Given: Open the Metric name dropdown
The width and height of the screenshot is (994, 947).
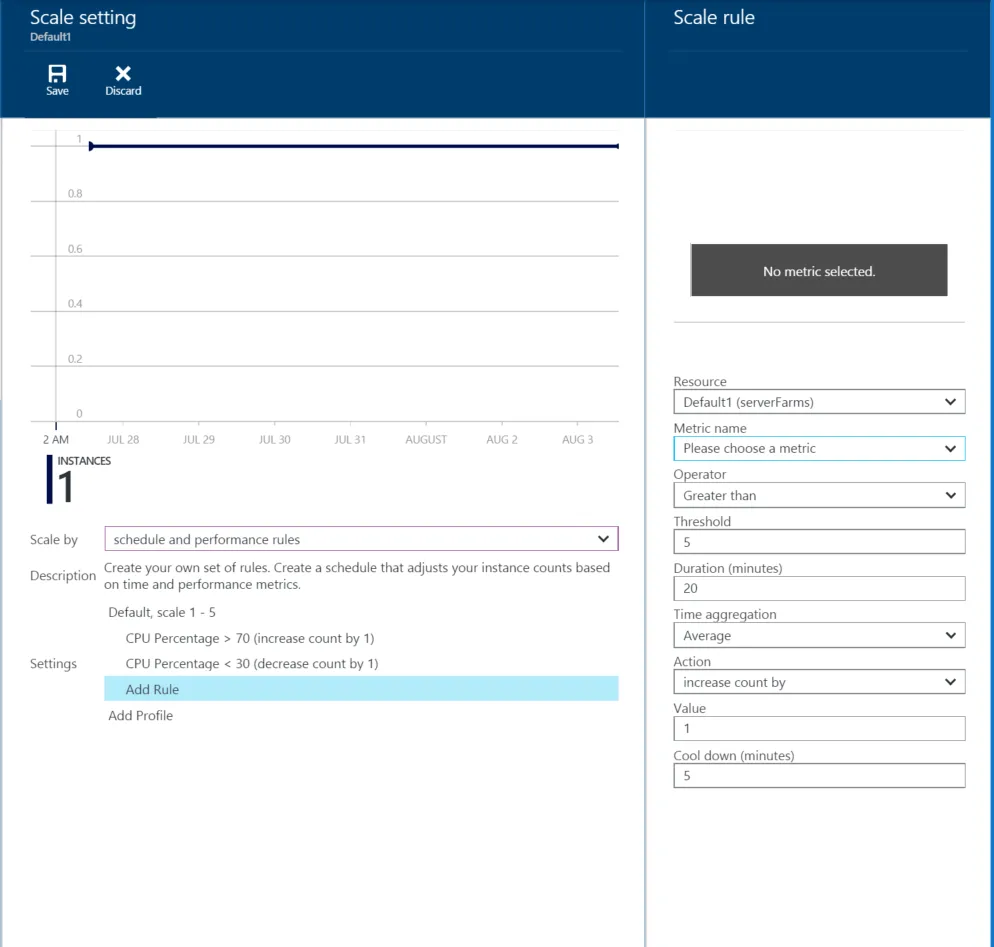Looking at the screenshot, I should pyautogui.click(x=819, y=448).
